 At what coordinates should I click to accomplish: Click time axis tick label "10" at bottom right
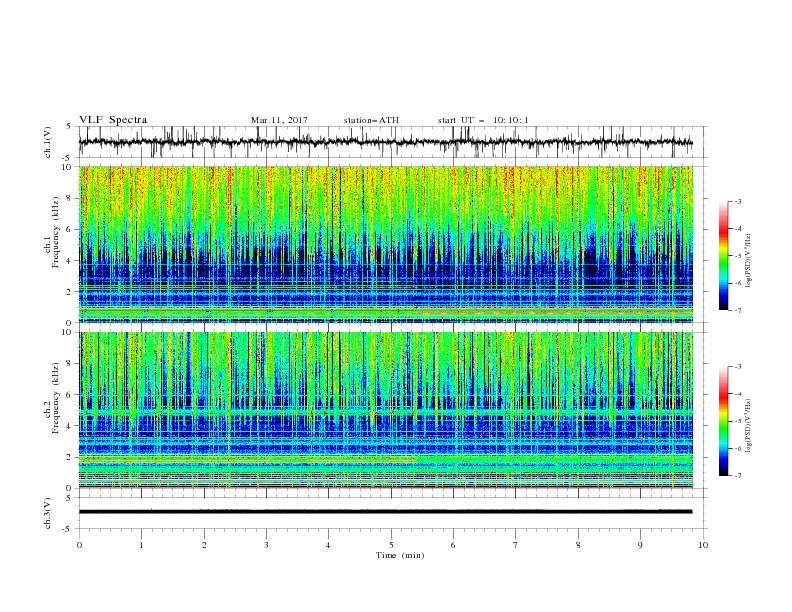(703, 545)
